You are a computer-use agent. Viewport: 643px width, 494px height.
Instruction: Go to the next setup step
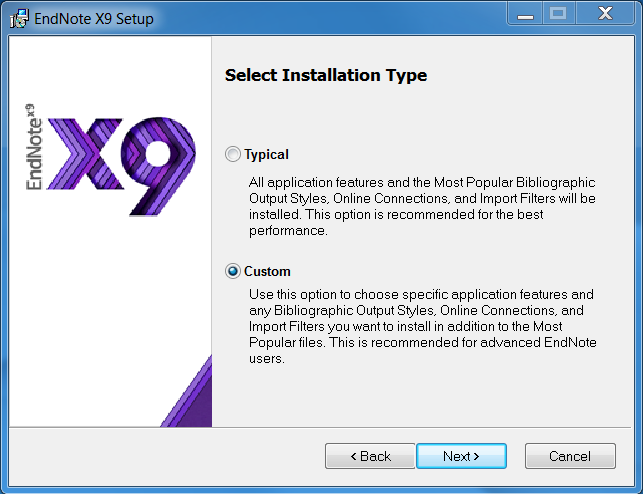pyautogui.click(x=461, y=456)
